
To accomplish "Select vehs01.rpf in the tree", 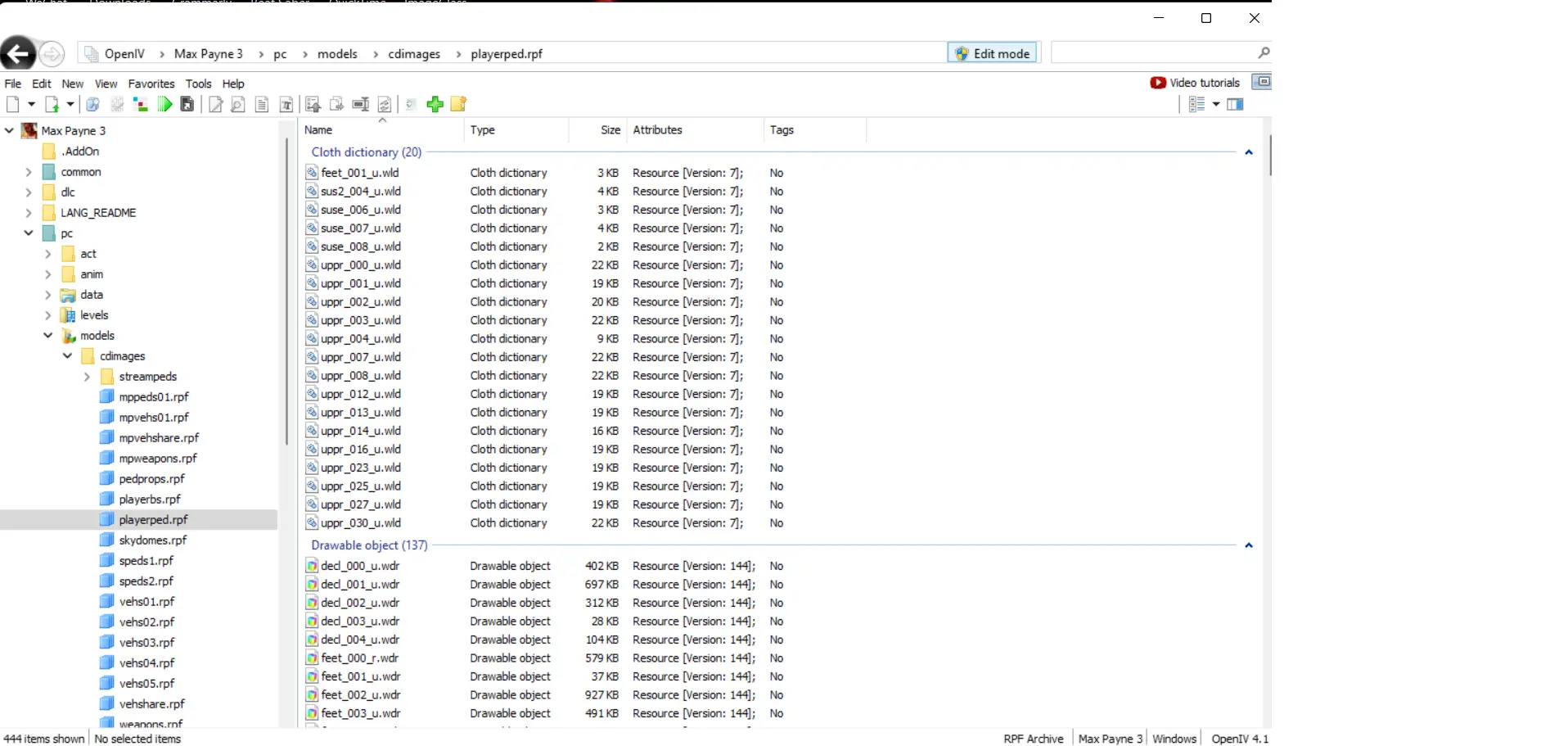I will click(x=147, y=602).
